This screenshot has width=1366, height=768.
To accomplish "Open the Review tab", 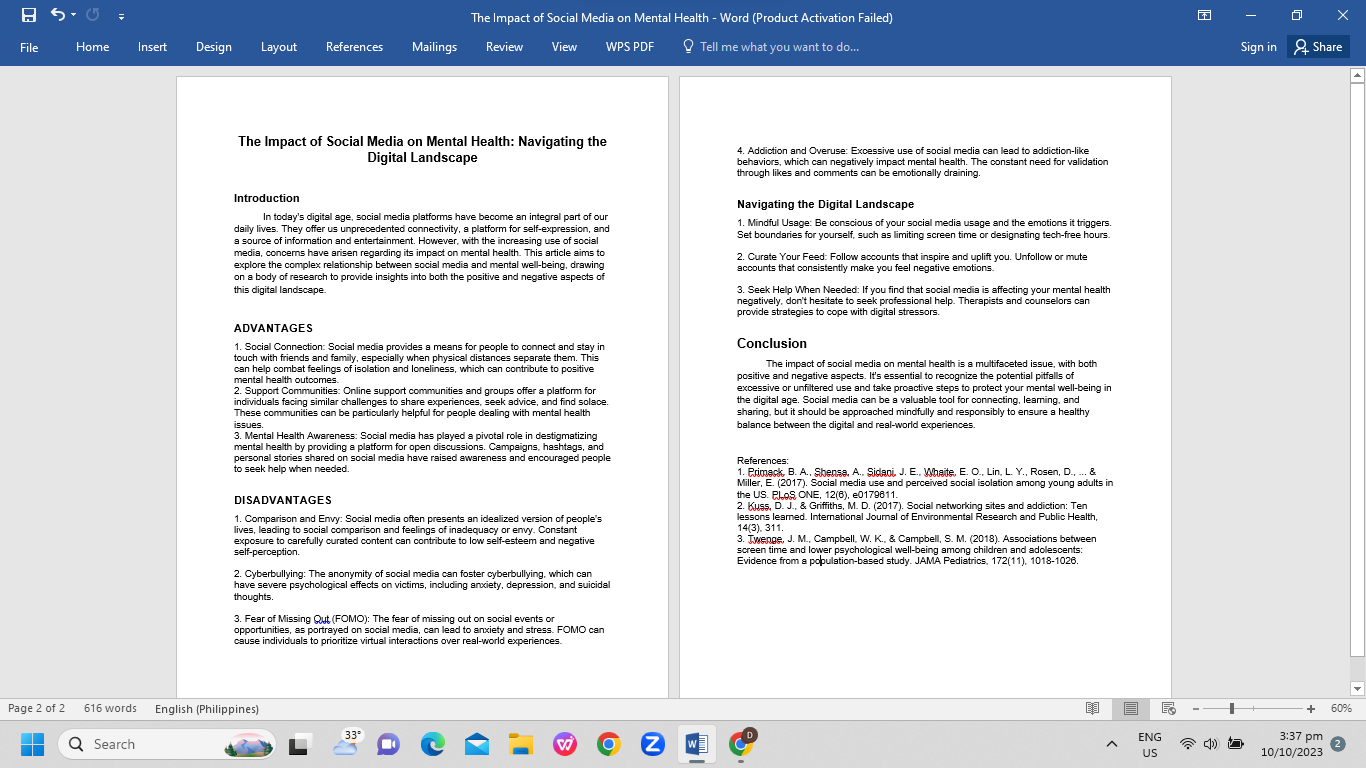I will (504, 47).
